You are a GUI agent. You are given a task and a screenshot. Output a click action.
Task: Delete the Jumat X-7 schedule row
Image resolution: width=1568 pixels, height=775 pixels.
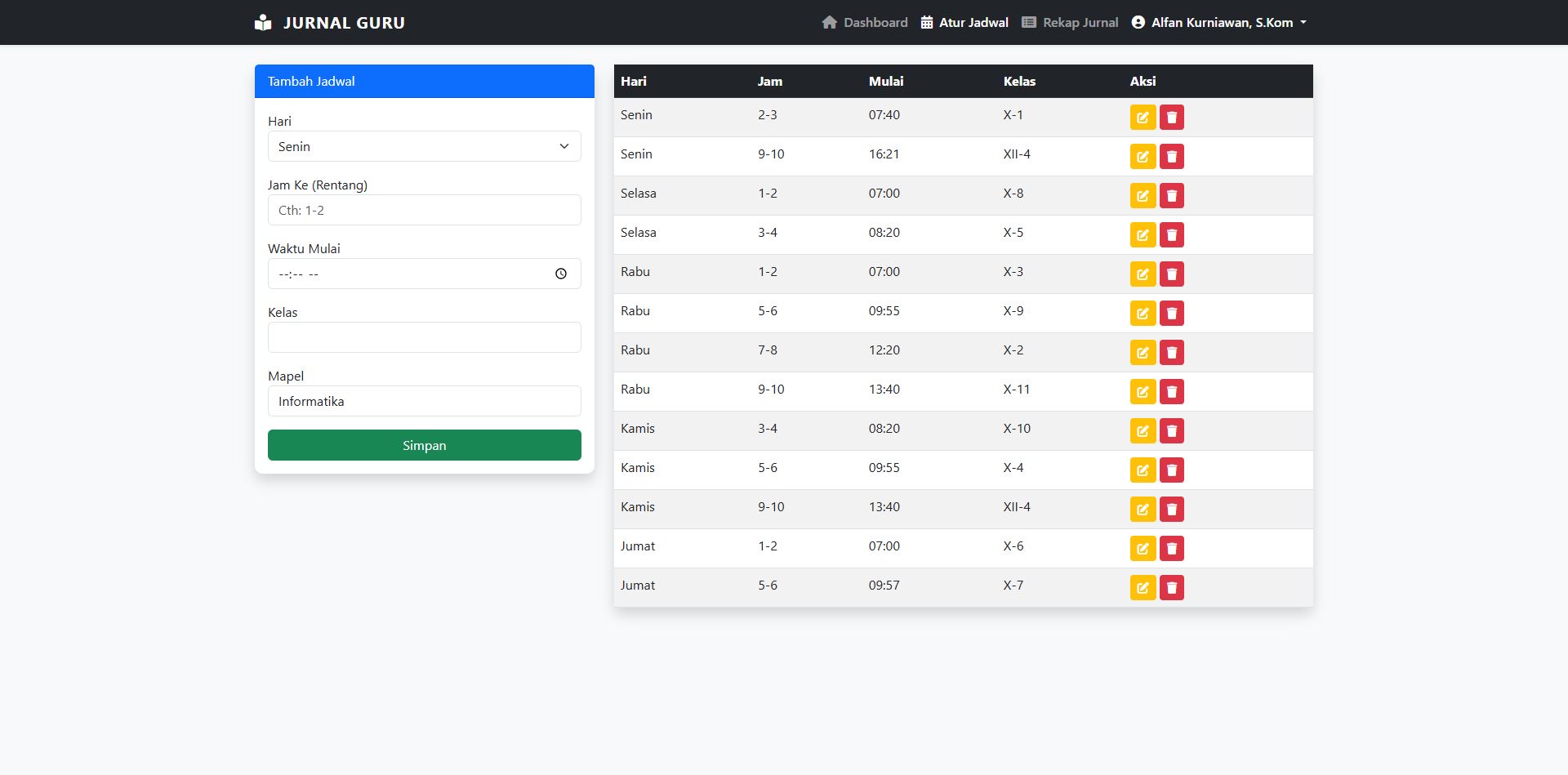[x=1171, y=588]
